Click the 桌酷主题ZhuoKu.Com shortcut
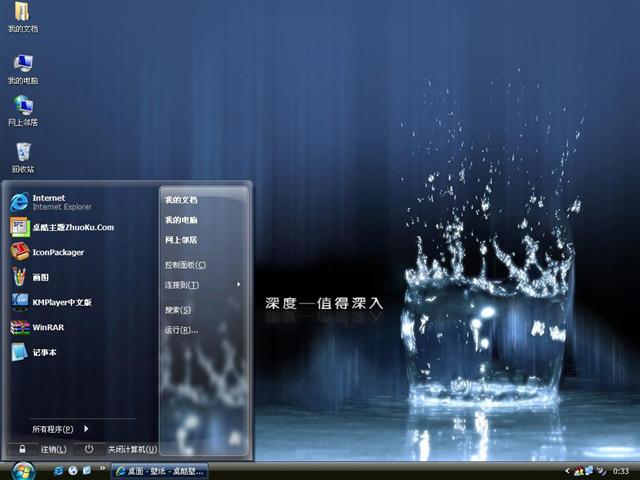 pyautogui.click(x=70, y=227)
